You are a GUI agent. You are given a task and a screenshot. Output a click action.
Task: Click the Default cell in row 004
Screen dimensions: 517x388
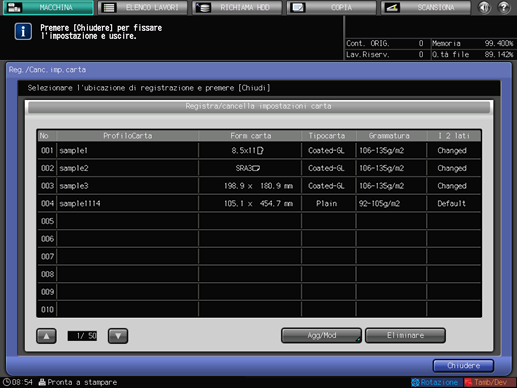[454, 204]
